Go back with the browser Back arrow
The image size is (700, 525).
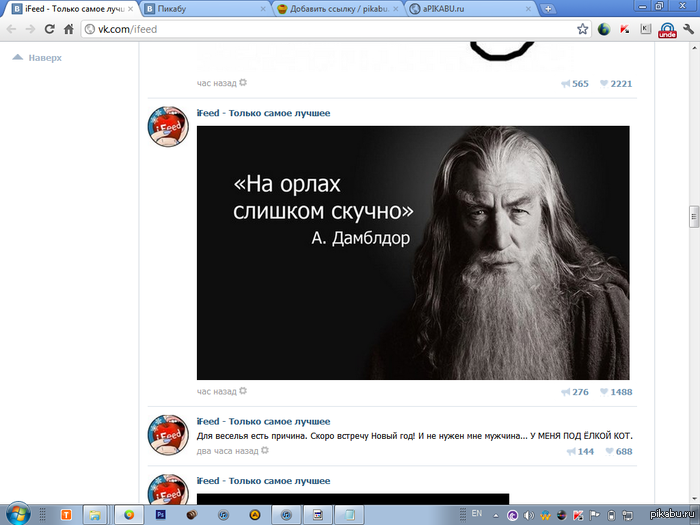[x=11, y=29]
